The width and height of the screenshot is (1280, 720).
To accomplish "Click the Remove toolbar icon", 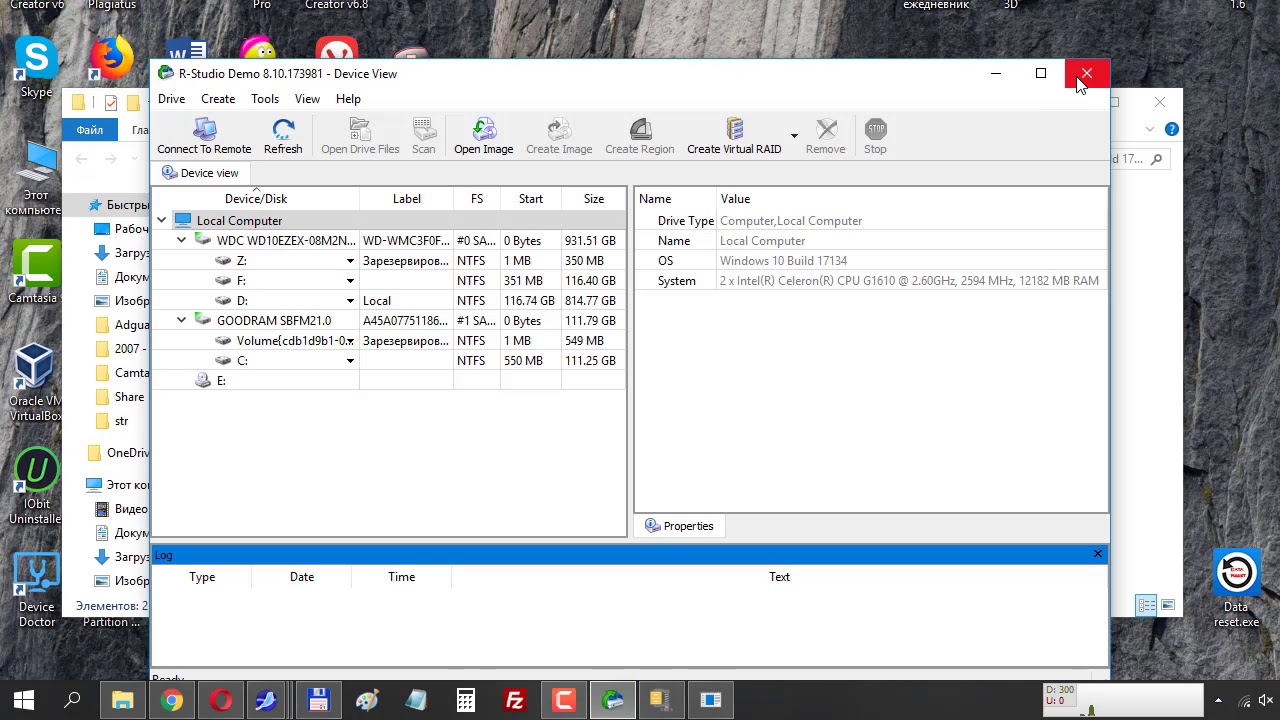I will [825, 136].
